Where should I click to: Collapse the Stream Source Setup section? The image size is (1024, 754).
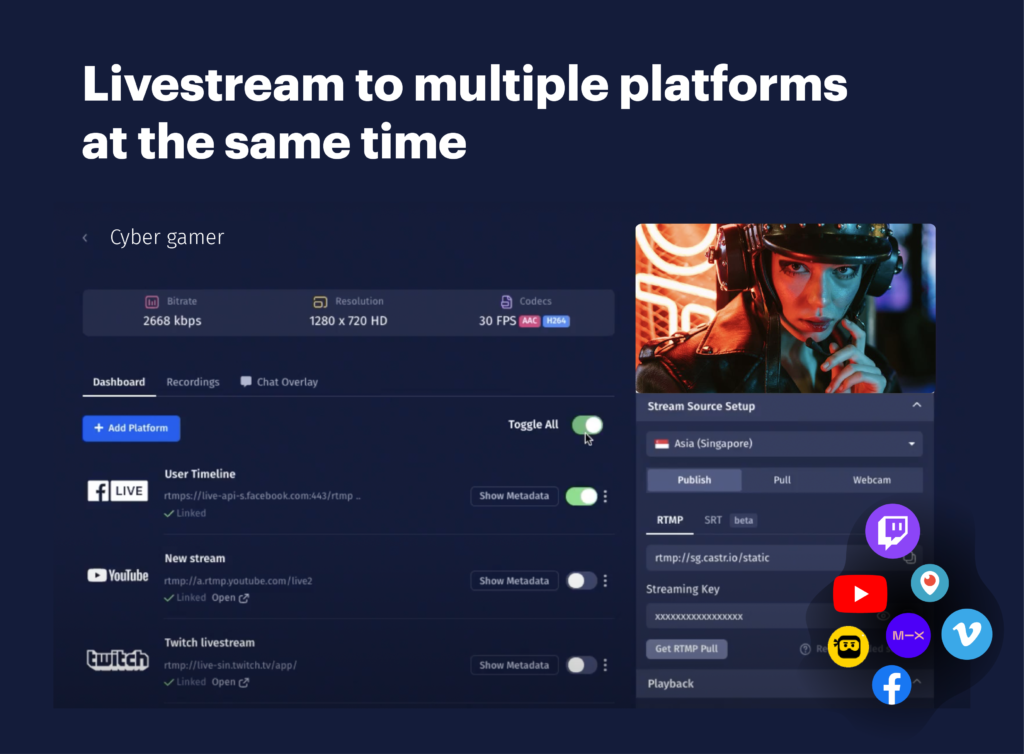point(917,406)
